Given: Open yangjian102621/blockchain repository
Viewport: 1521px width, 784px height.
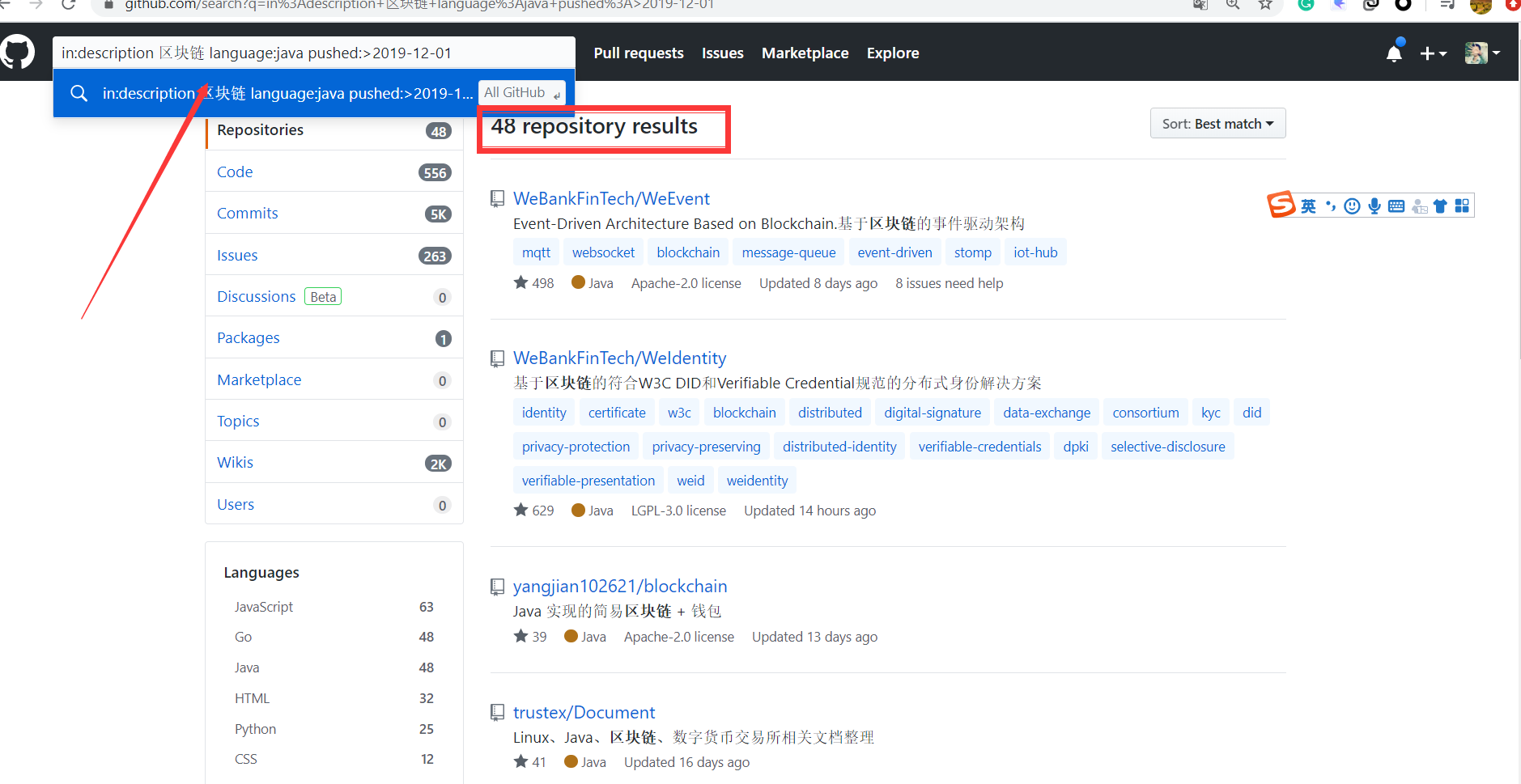Looking at the screenshot, I should point(620,586).
